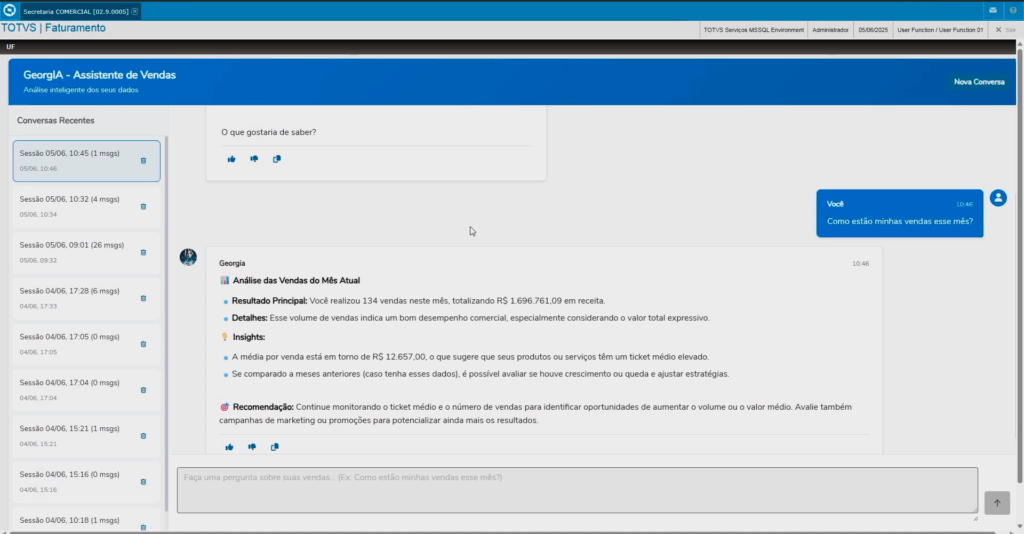This screenshot has height=534, width=1024.
Task: Close the Secretaria COMERCIAL tab
Action: (135, 12)
